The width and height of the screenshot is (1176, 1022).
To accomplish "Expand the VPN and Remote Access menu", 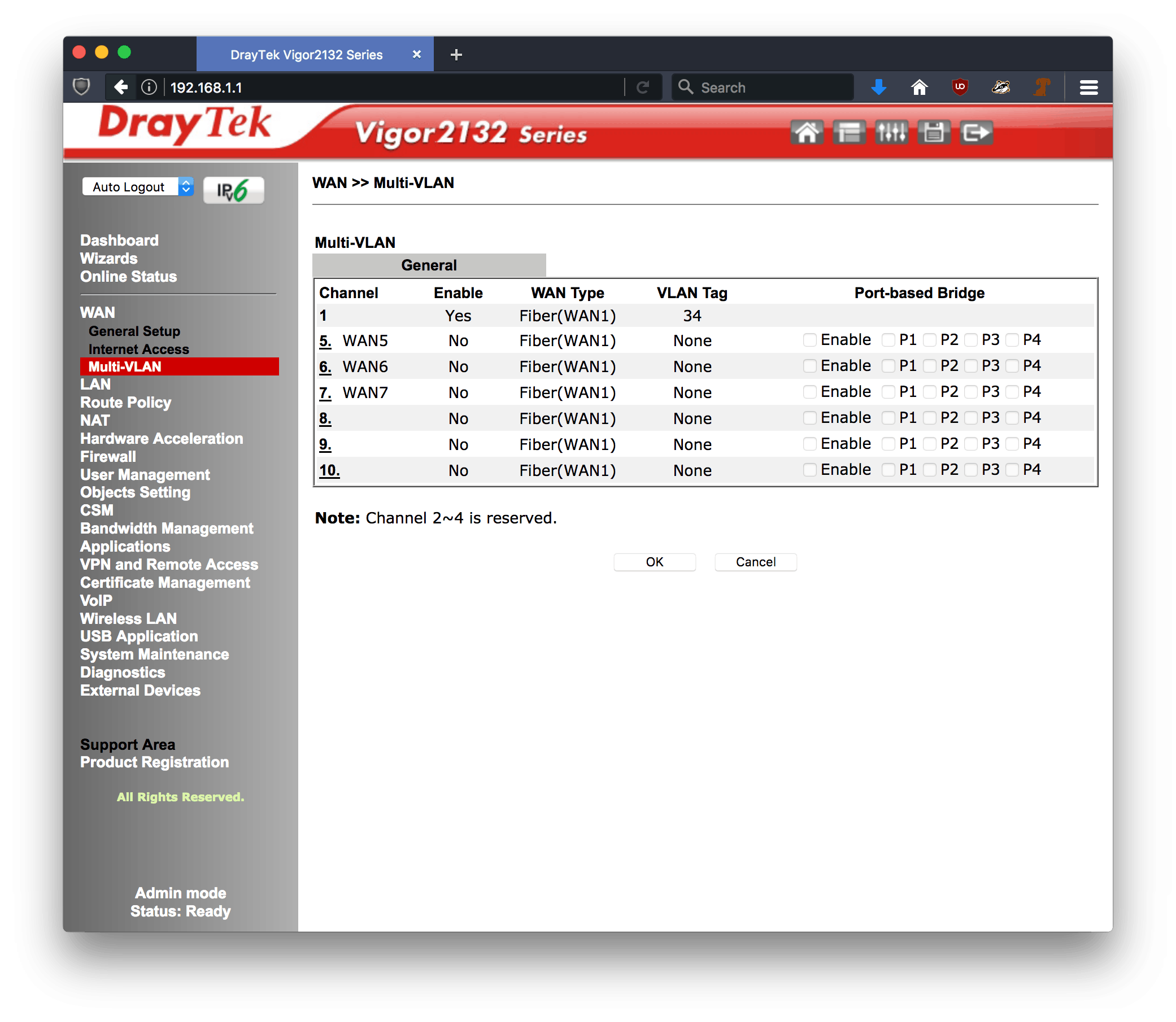I will [x=169, y=565].
